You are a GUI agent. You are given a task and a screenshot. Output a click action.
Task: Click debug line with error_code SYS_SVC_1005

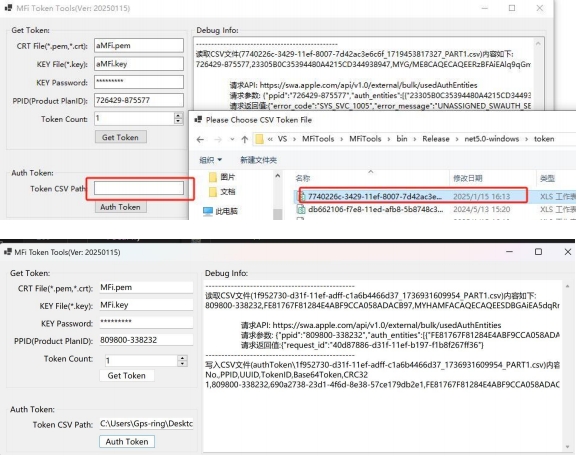380,106
